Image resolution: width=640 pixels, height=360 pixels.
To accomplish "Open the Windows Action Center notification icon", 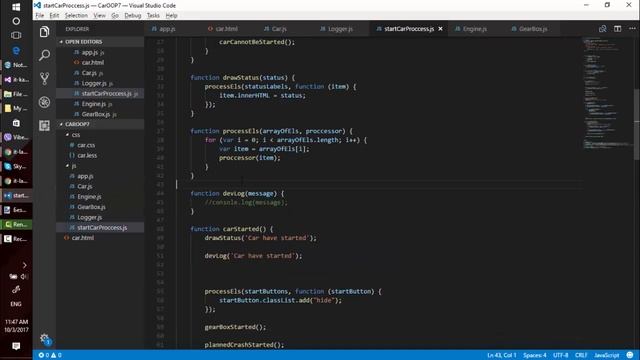I will tap(16, 346).
